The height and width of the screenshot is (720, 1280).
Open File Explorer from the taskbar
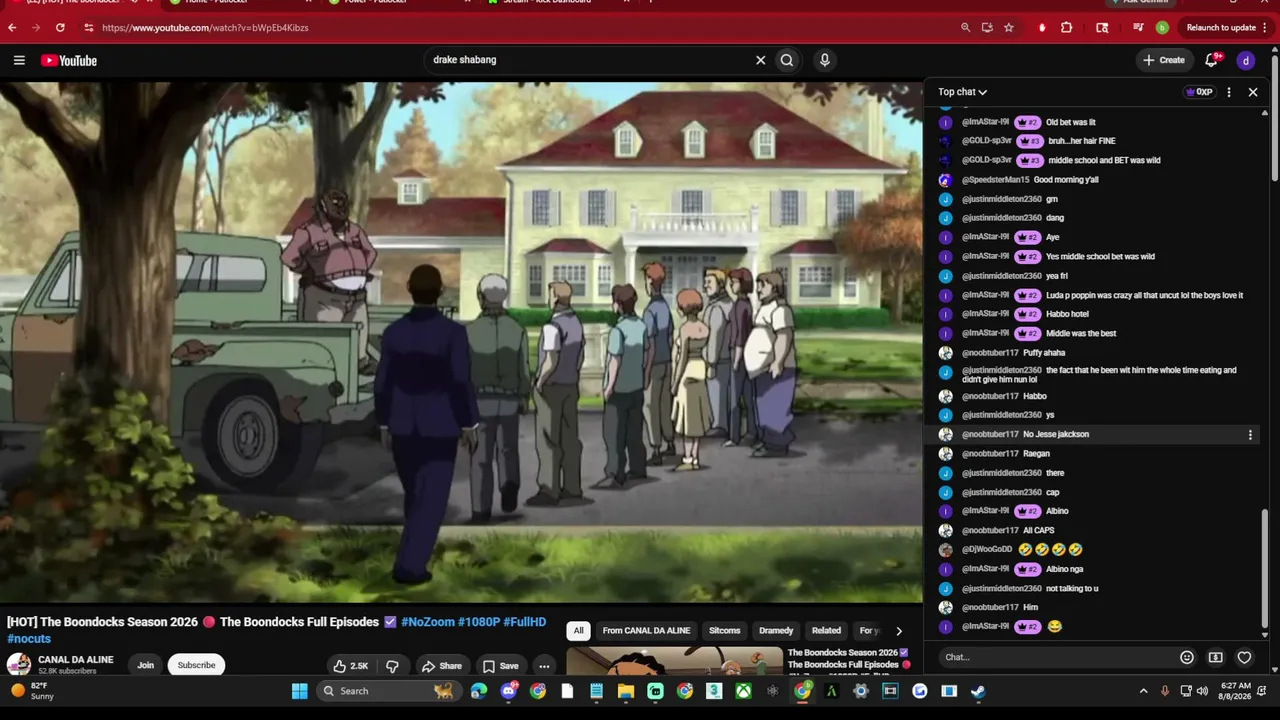click(x=626, y=691)
